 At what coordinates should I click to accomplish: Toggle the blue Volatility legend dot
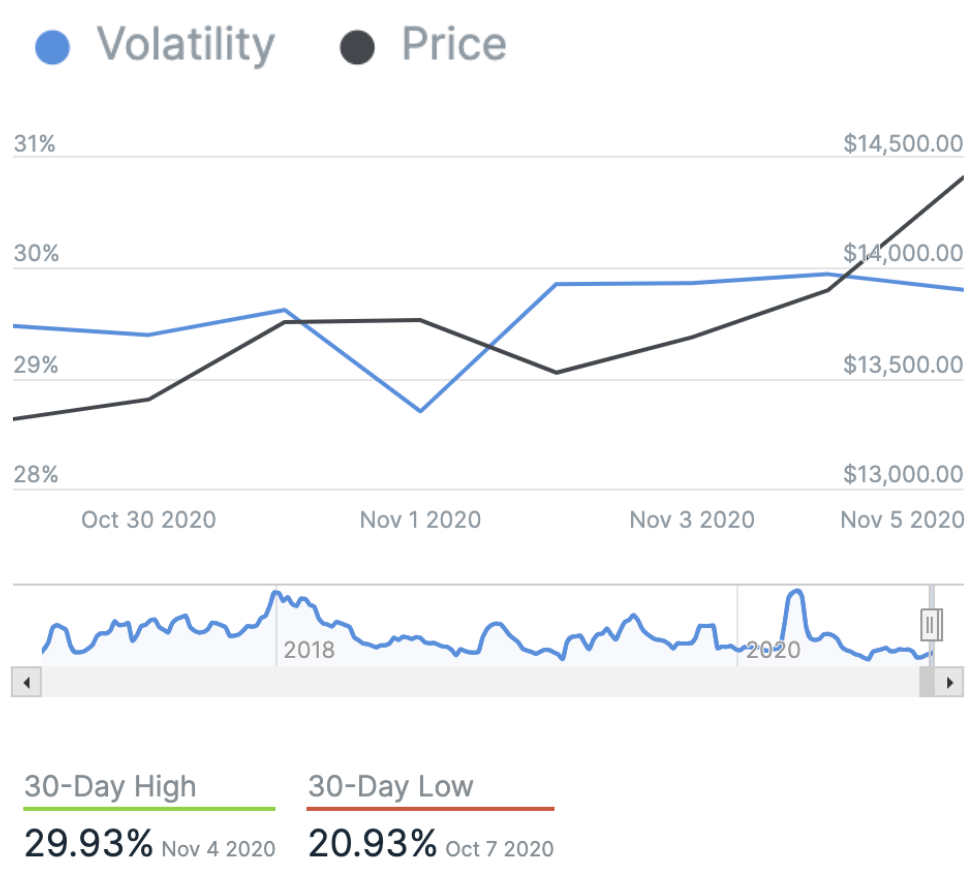click(x=52, y=47)
